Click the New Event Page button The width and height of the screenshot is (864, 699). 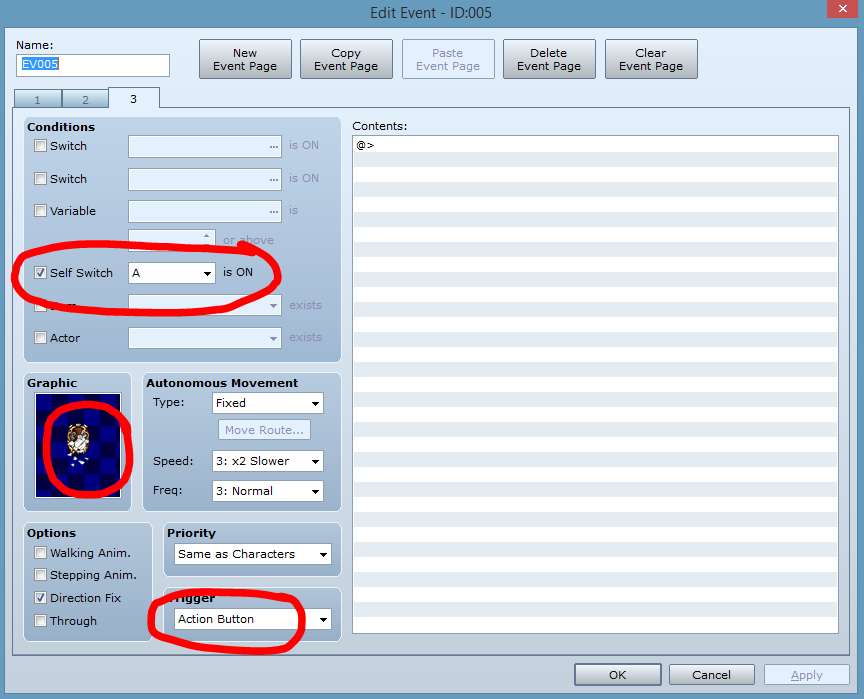tap(245, 60)
